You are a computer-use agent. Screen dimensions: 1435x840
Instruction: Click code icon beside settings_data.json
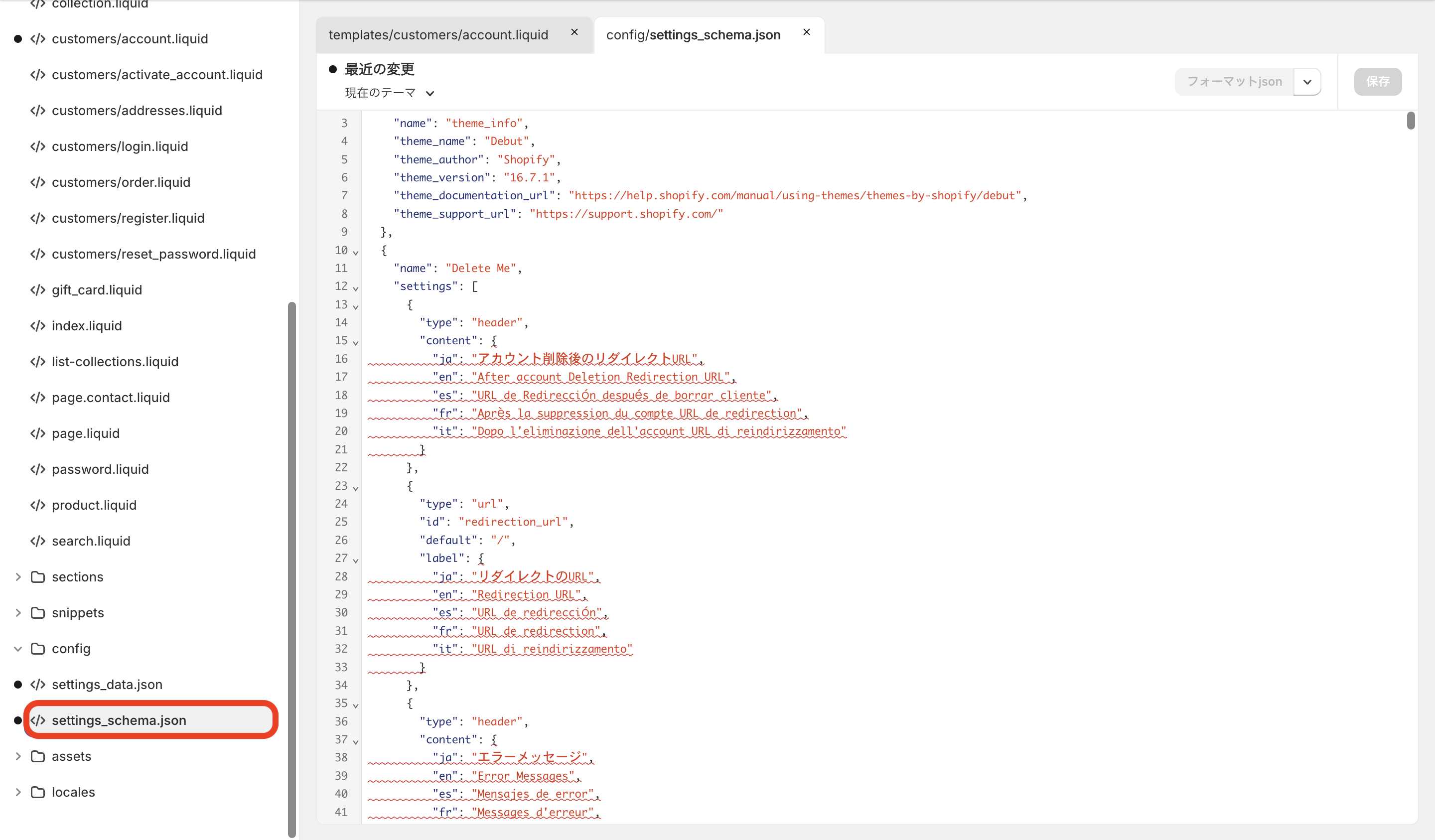37,685
